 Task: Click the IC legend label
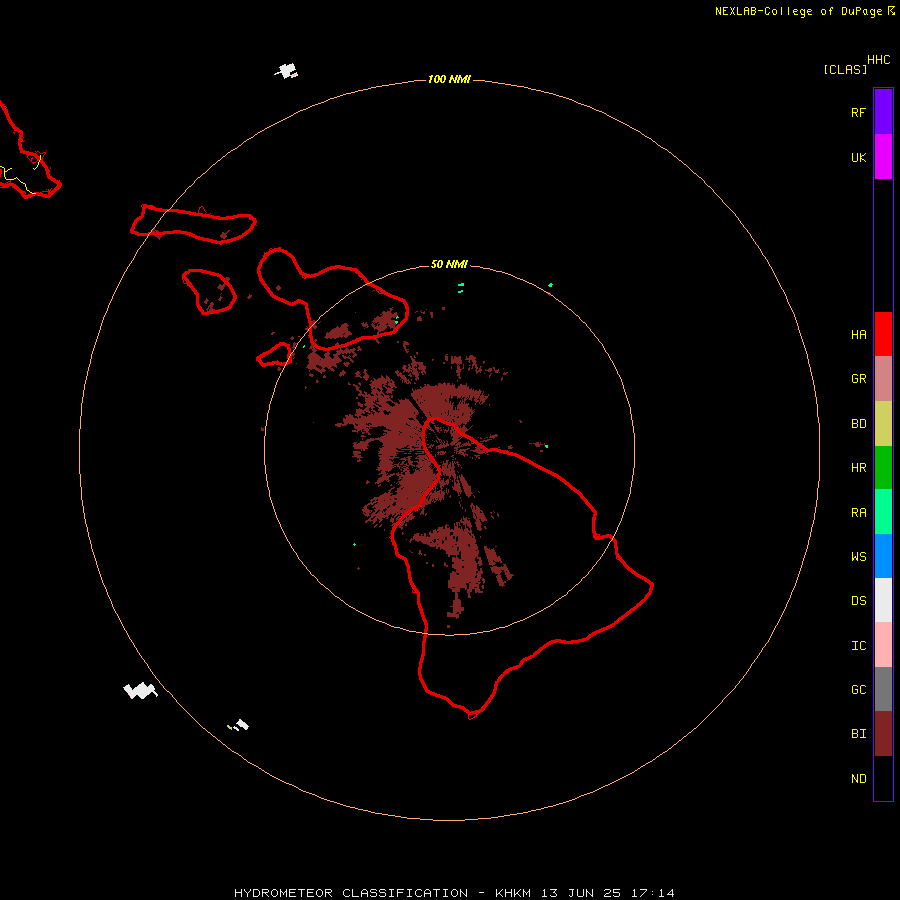858,646
